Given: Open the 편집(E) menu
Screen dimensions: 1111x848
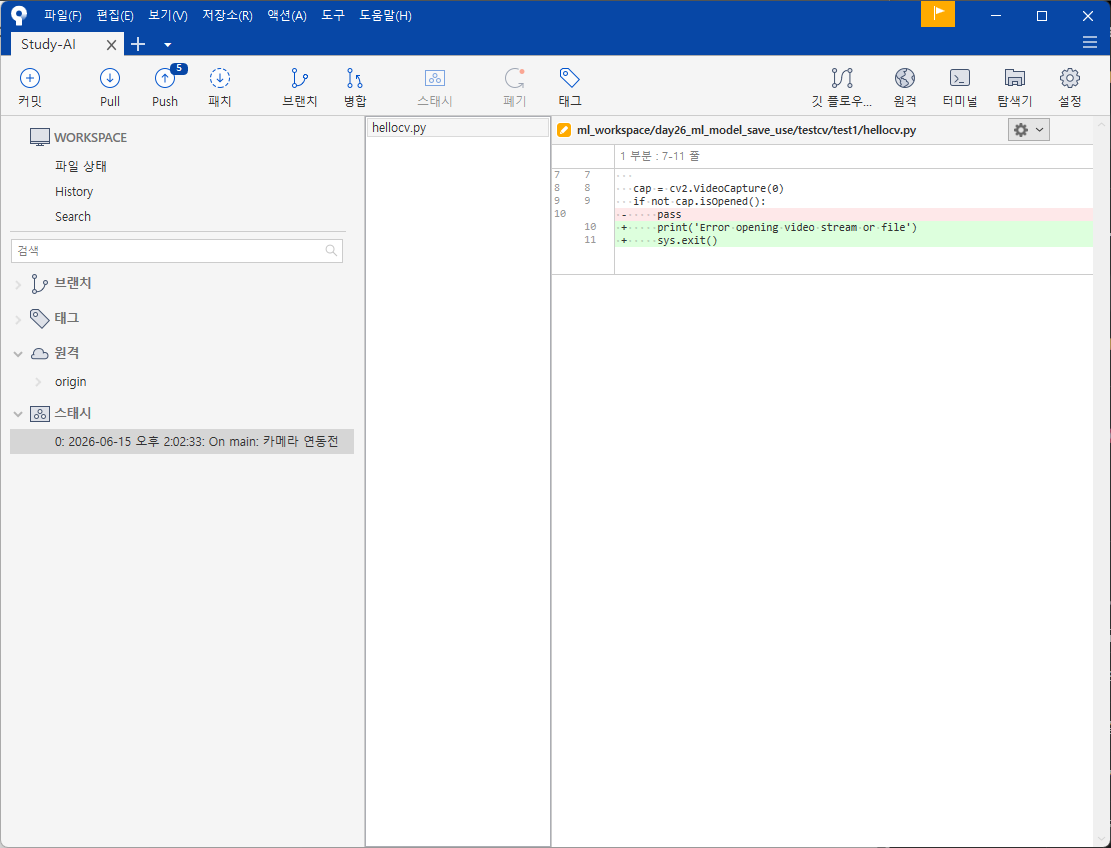Looking at the screenshot, I should pyautogui.click(x=115, y=16).
